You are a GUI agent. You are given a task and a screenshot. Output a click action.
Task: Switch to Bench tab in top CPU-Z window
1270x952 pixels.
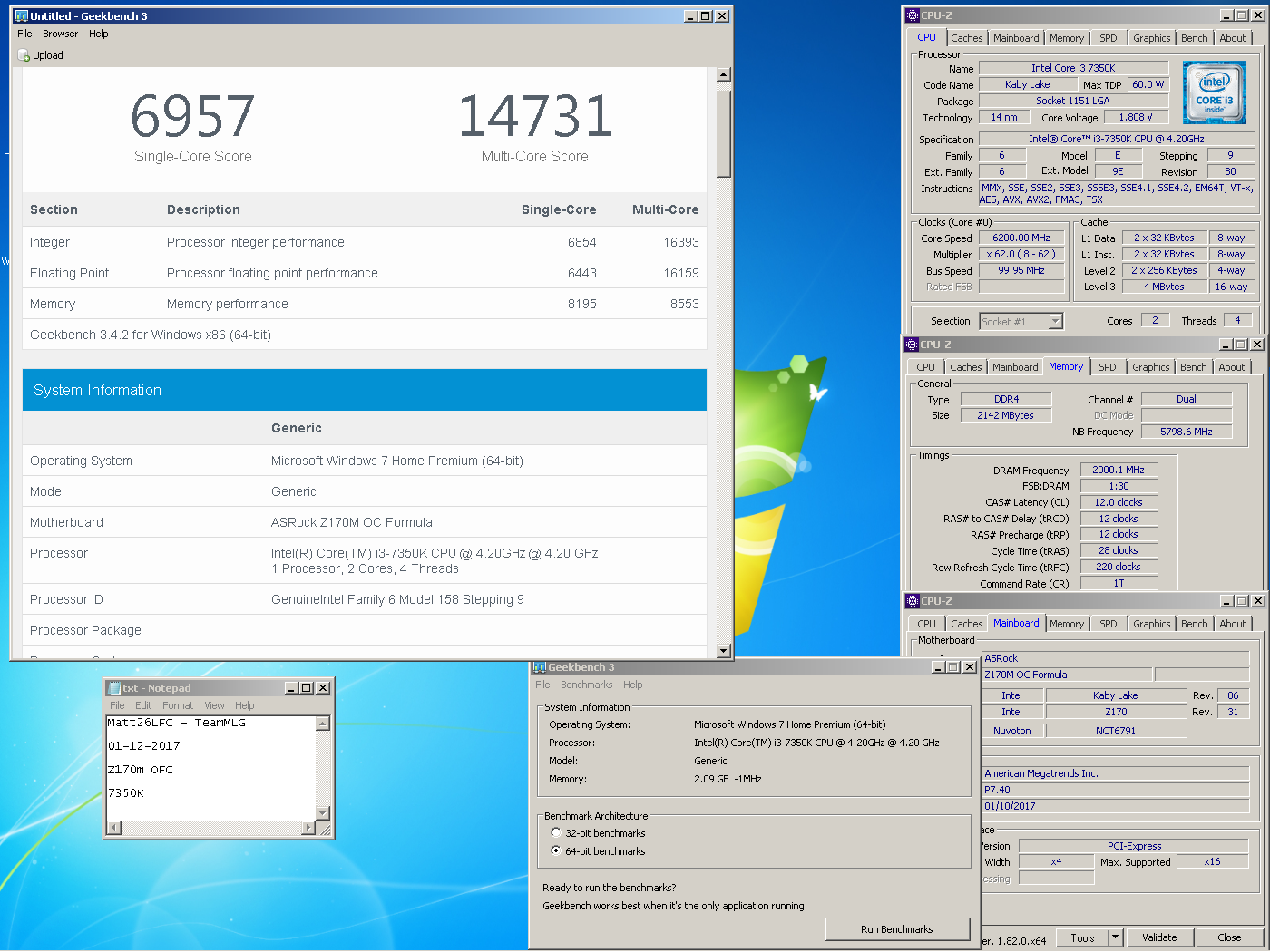(x=1194, y=38)
